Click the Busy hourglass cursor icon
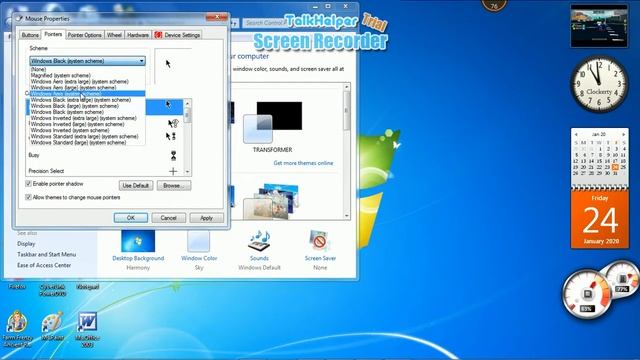 (x=173, y=156)
